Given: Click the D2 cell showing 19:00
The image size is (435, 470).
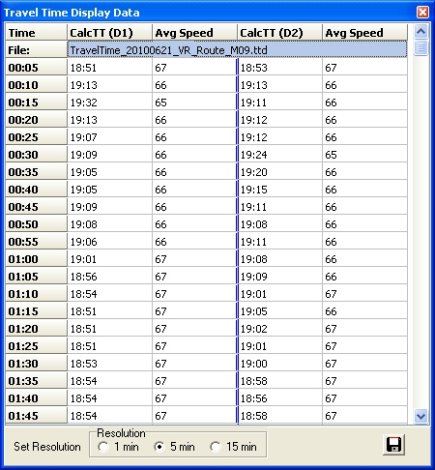Looking at the screenshot, I should tap(281, 363).
